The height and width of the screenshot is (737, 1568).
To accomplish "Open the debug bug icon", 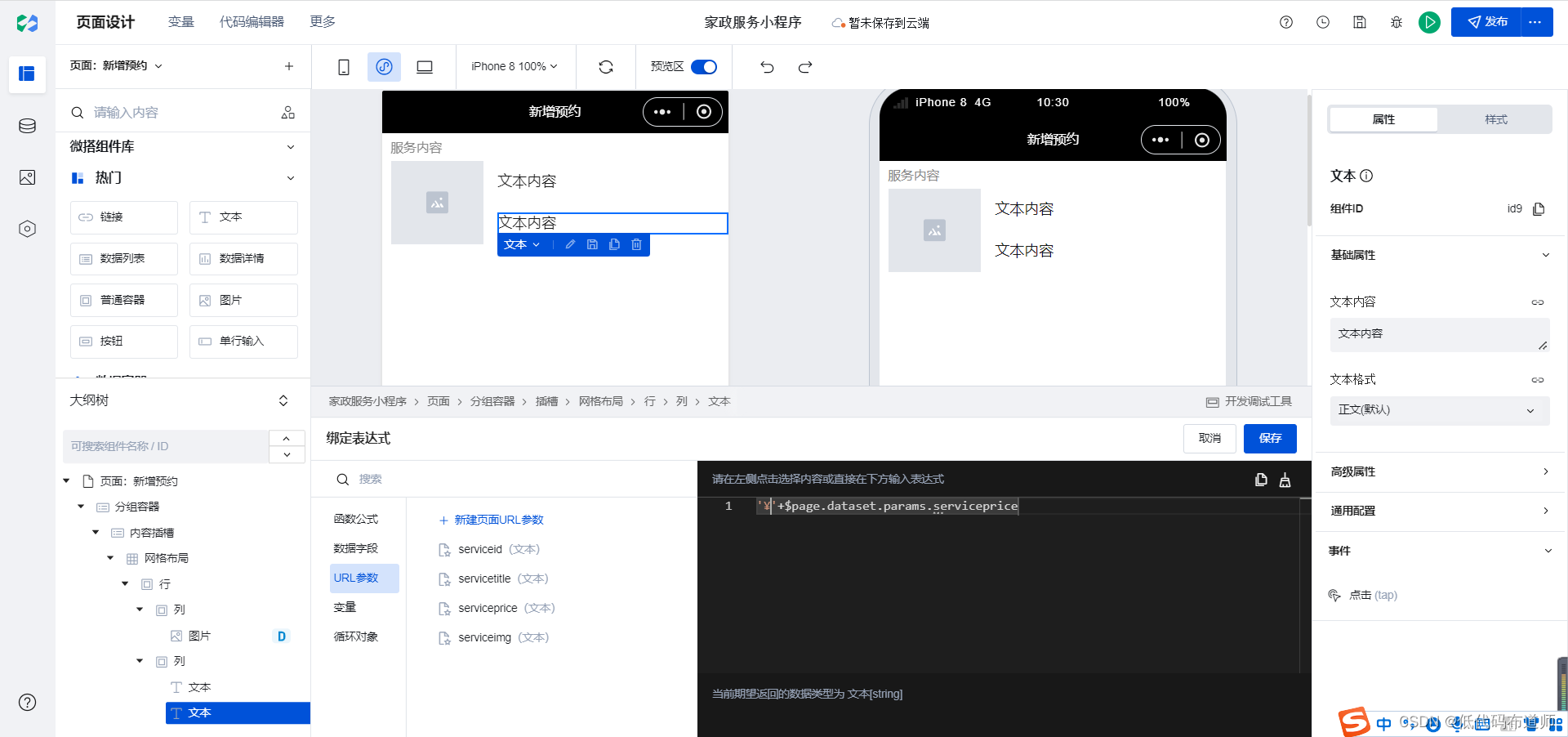I will click(1396, 22).
